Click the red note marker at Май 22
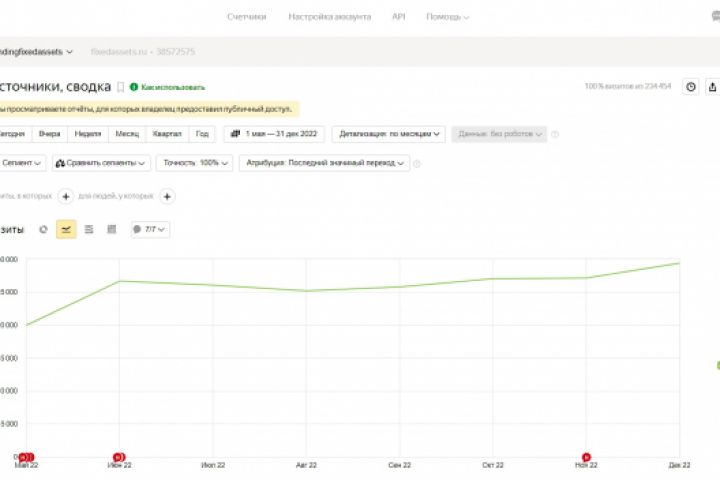Image resolution: width=720 pixels, height=480 pixels. tap(27, 457)
